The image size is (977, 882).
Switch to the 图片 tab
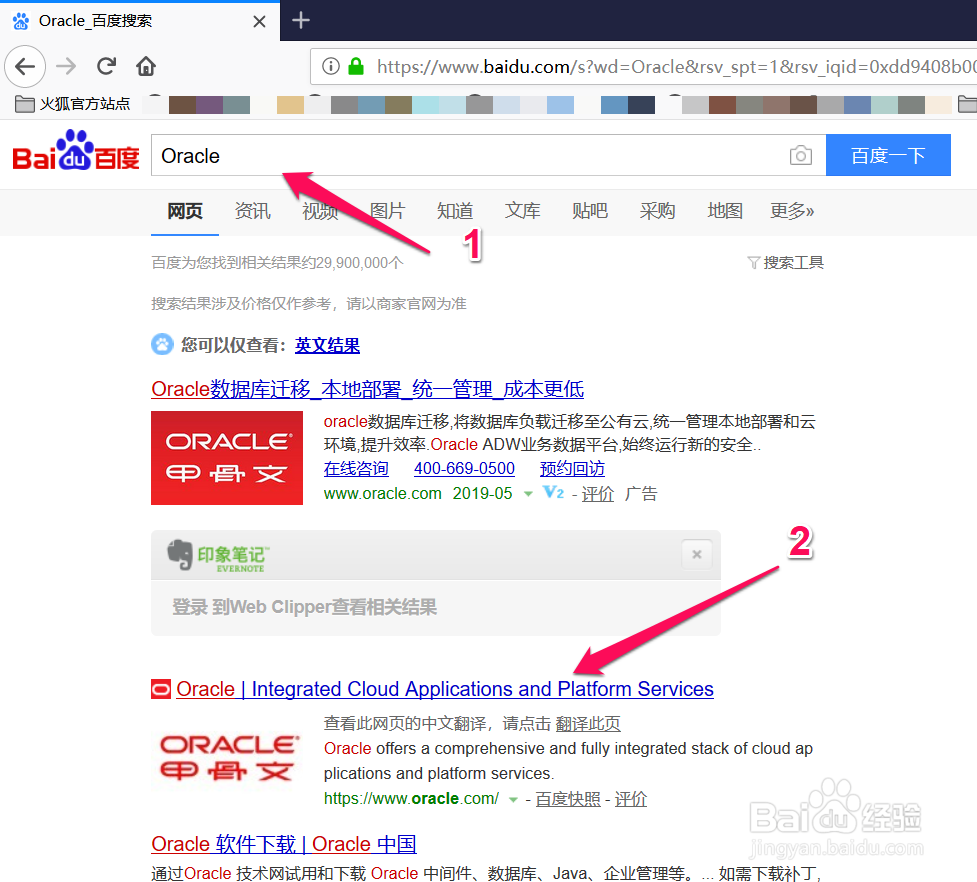(x=388, y=211)
